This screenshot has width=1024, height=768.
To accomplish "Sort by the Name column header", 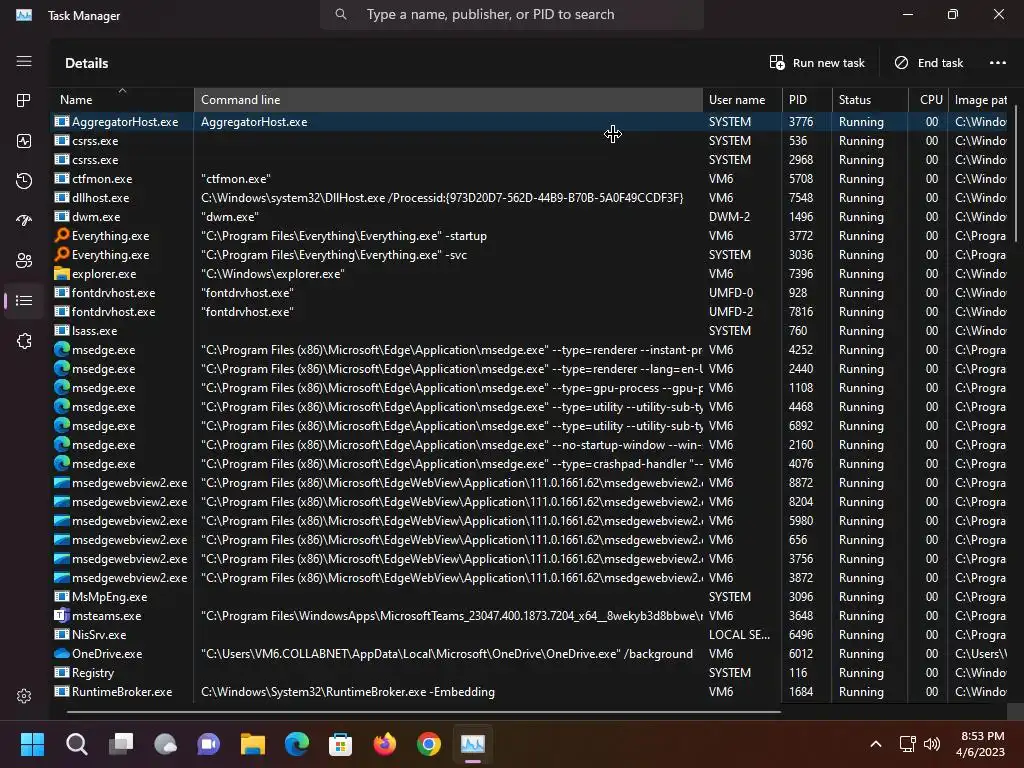I will (122, 99).
